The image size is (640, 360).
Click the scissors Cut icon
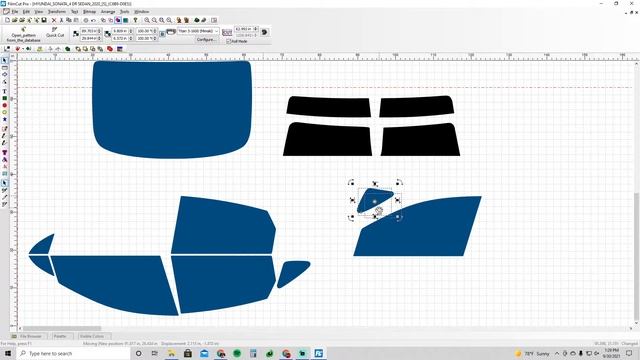[x=62, y=20]
